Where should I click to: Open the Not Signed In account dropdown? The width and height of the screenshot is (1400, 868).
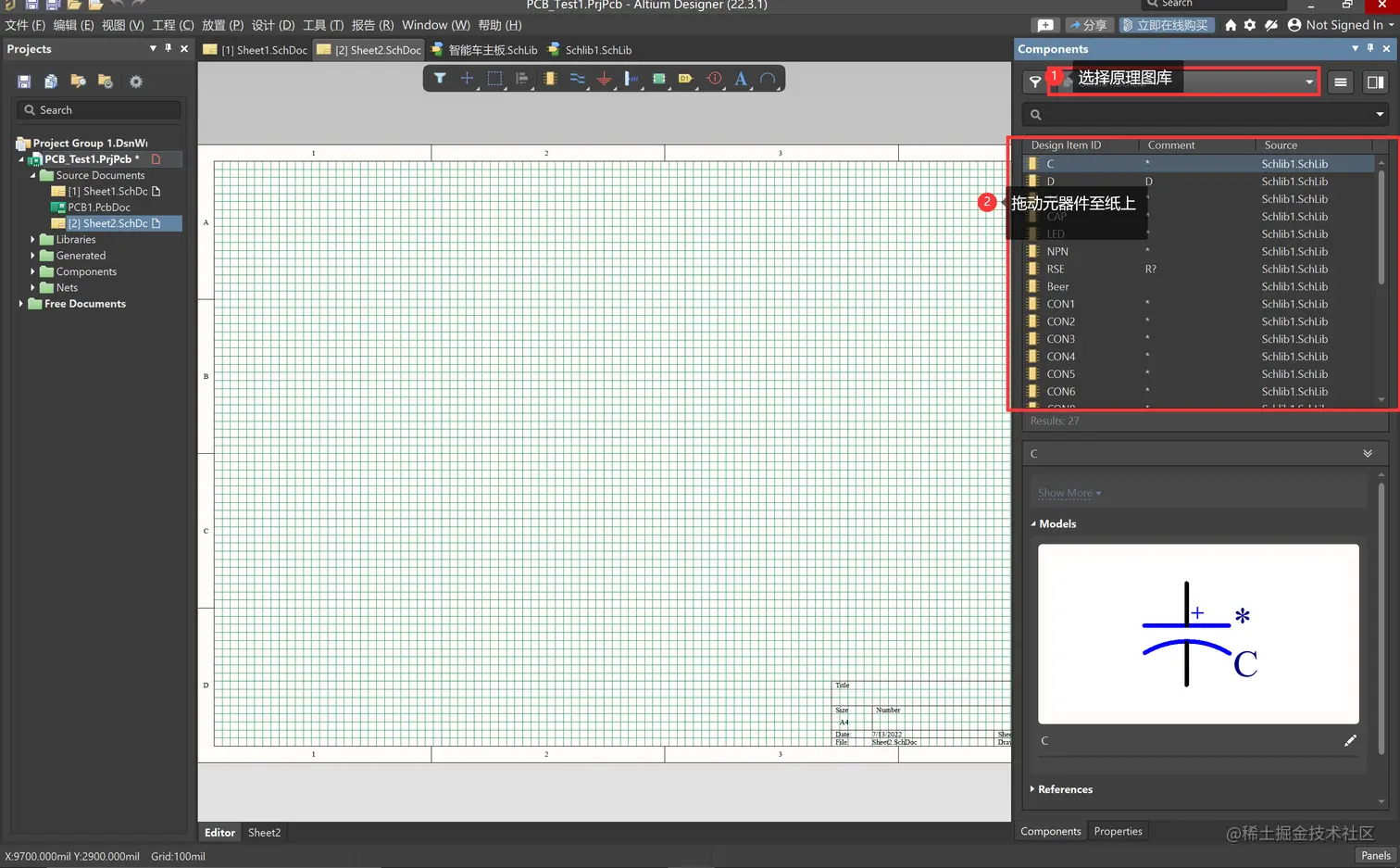[x=1340, y=25]
